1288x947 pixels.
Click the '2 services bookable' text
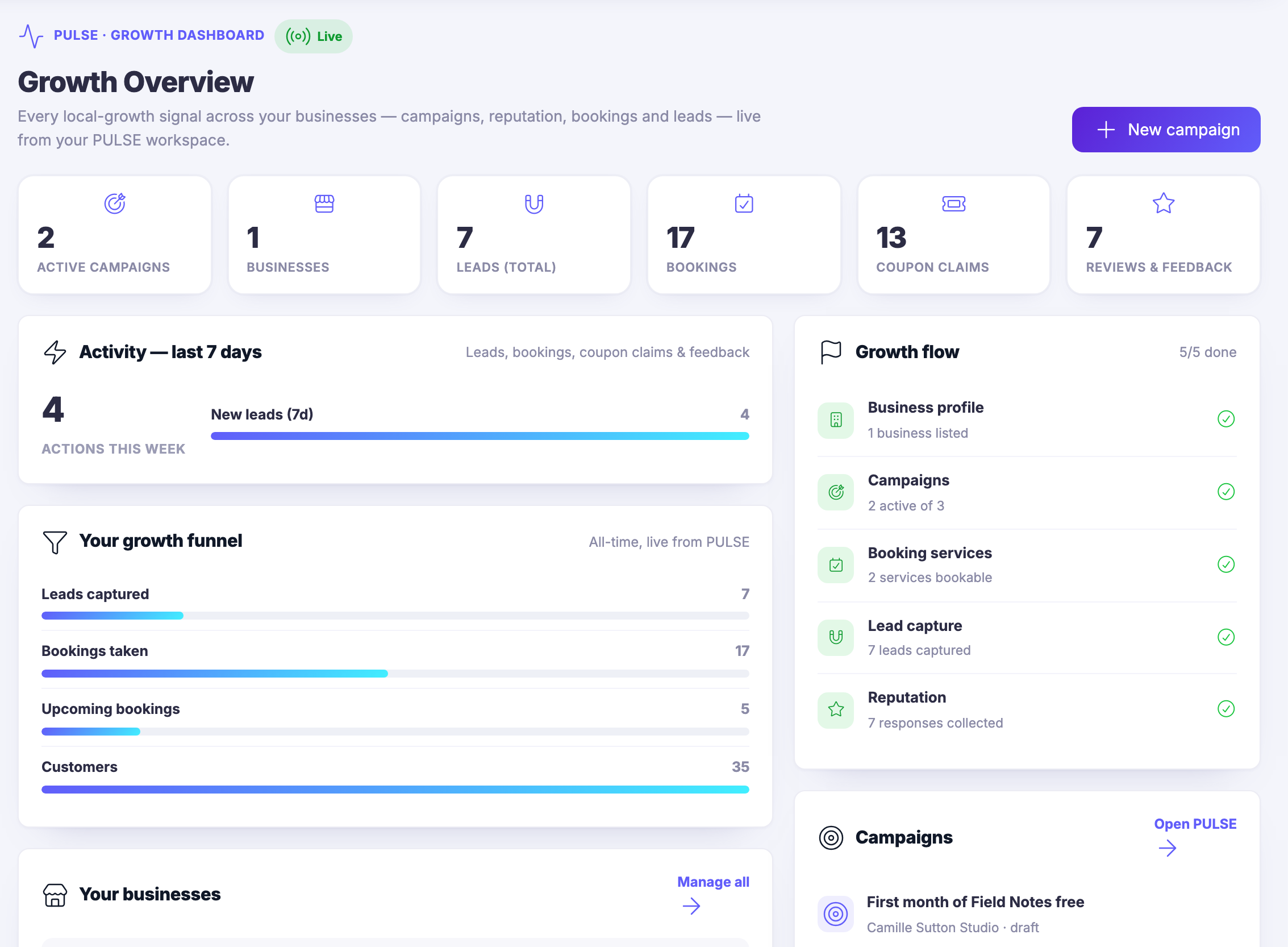[x=929, y=578]
